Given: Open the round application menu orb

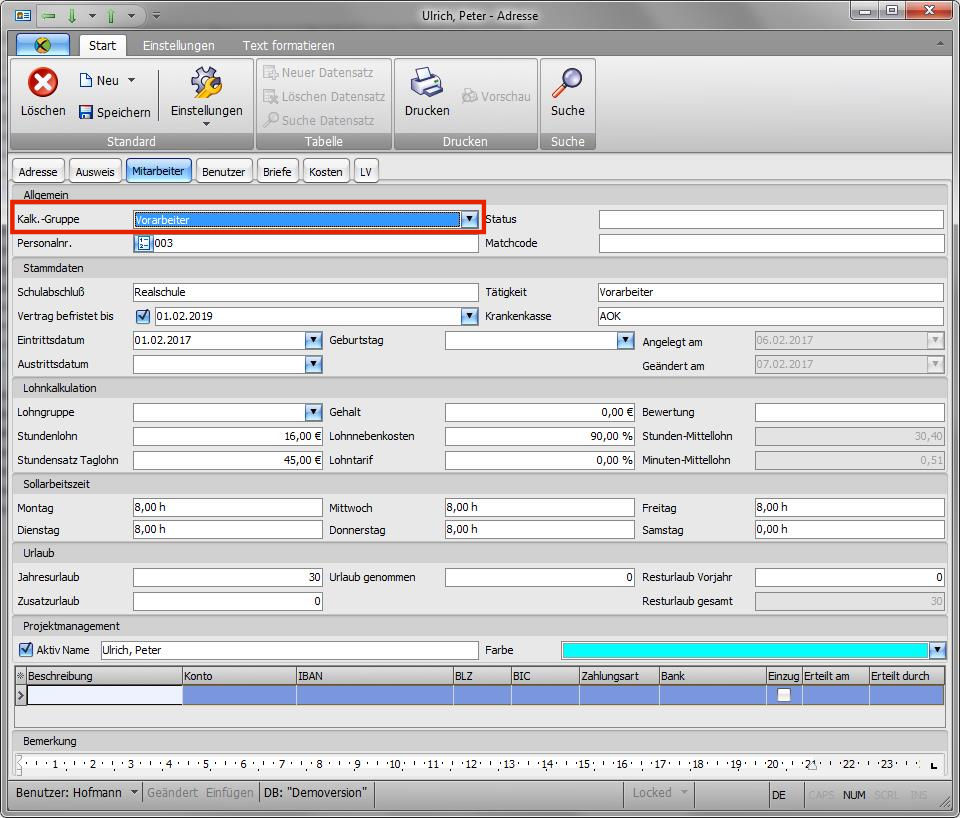Looking at the screenshot, I should [42, 45].
